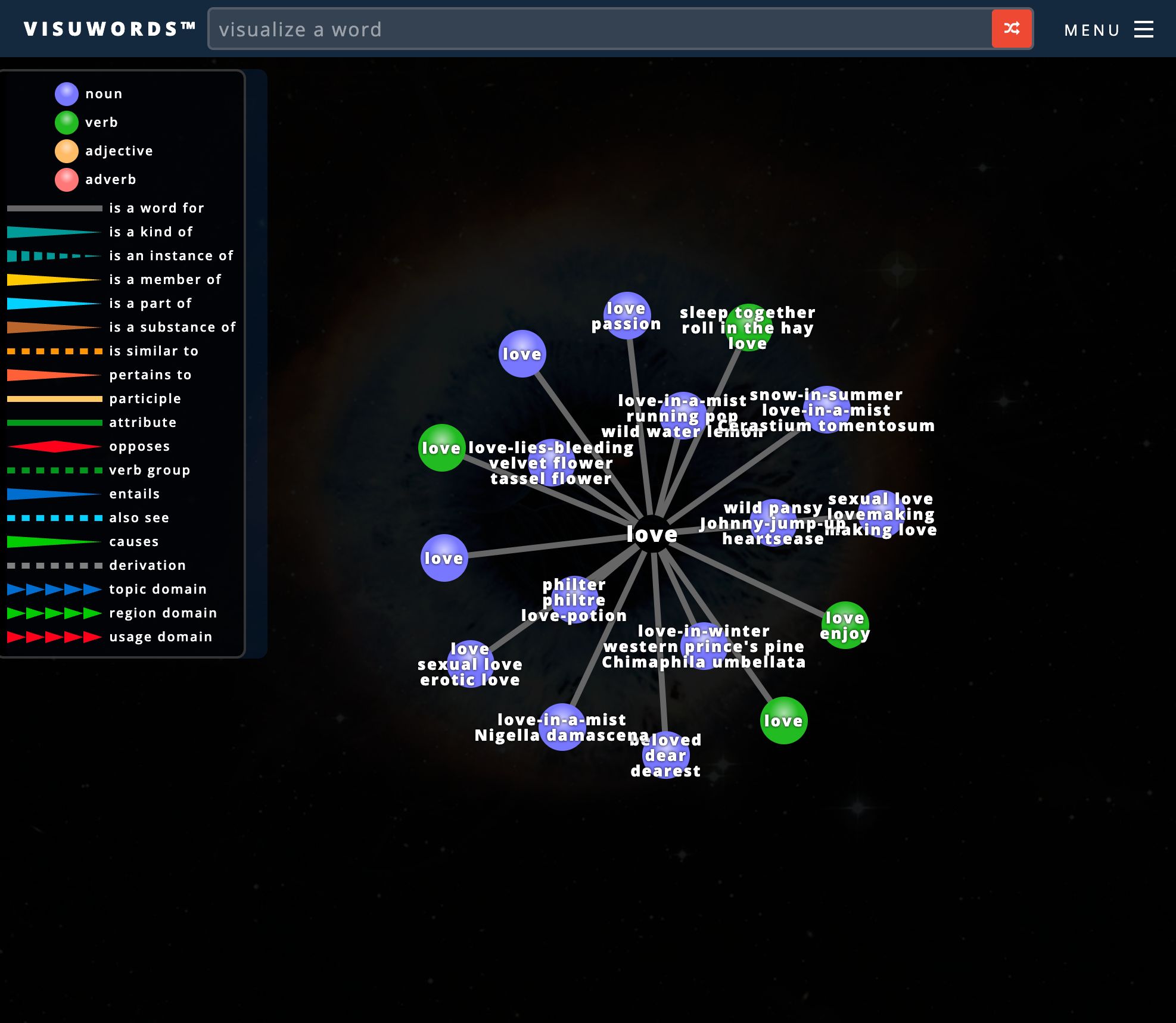The height and width of the screenshot is (1023, 1176).
Task: Focus the visualize a word search field
Action: 600,29
